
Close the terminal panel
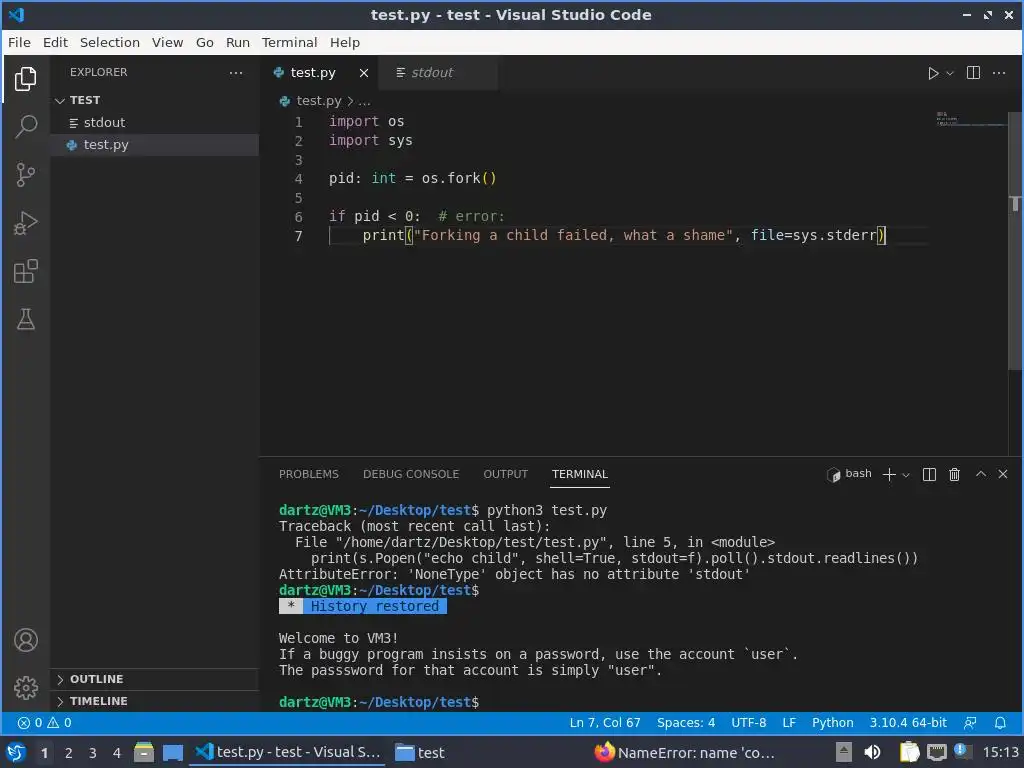click(1003, 474)
